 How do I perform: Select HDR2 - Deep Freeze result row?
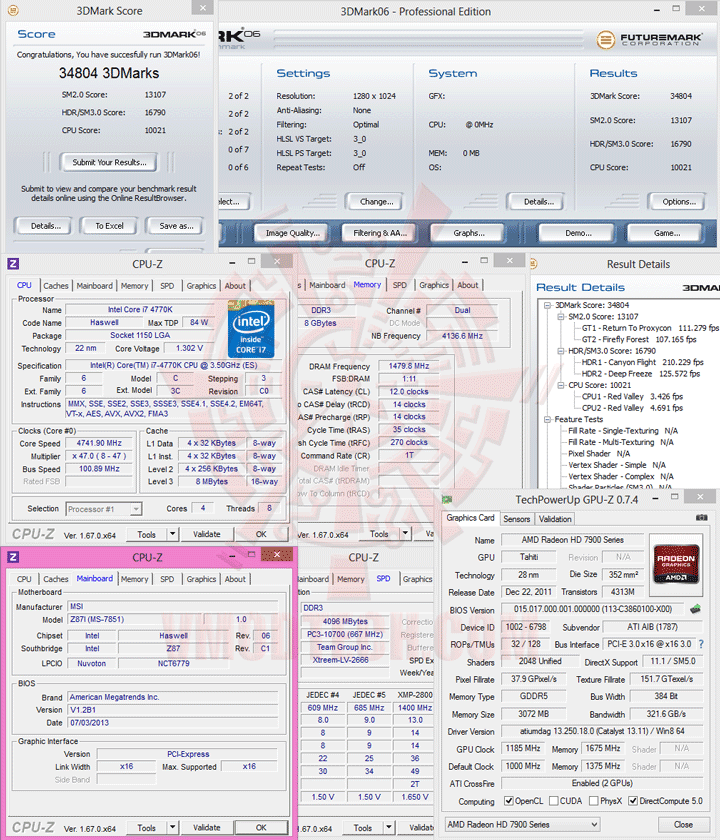[641, 373]
